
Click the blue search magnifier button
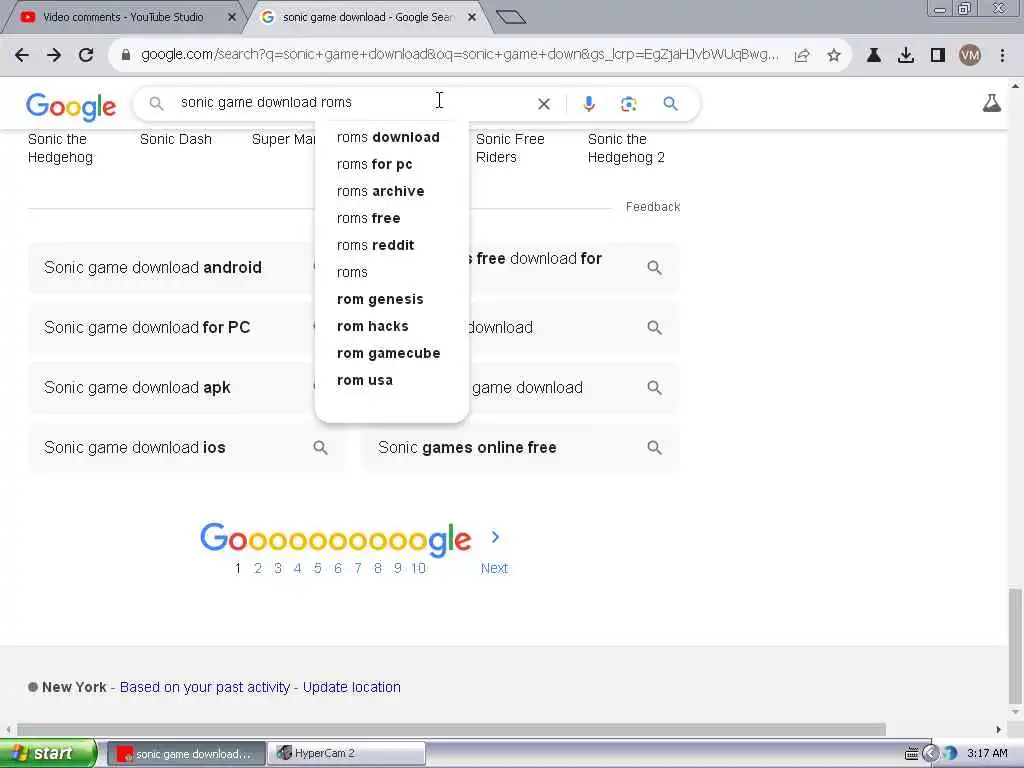[x=671, y=104]
